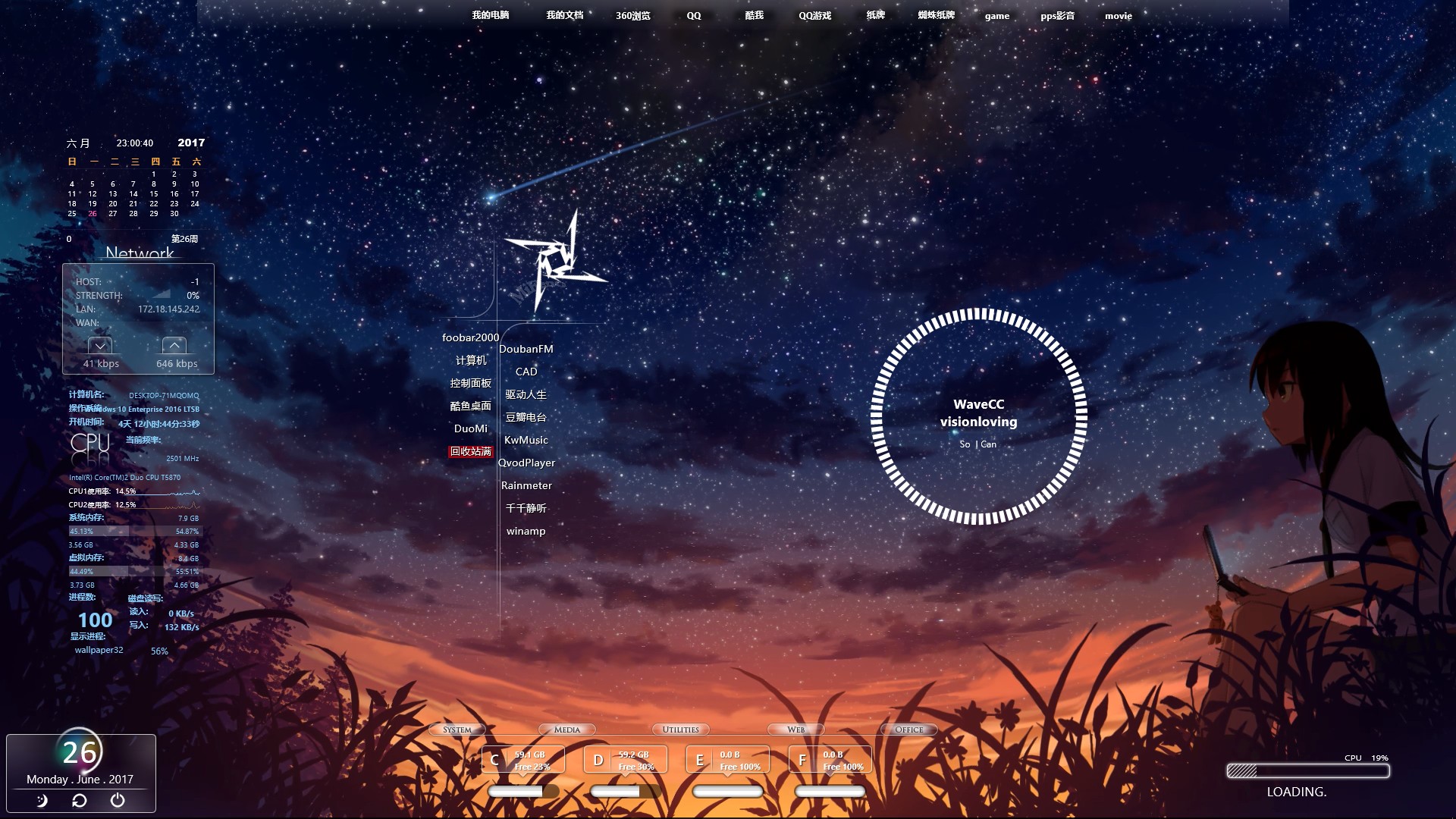Open 控制面板 in the launcher list

pyautogui.click(x=471, y=383)
